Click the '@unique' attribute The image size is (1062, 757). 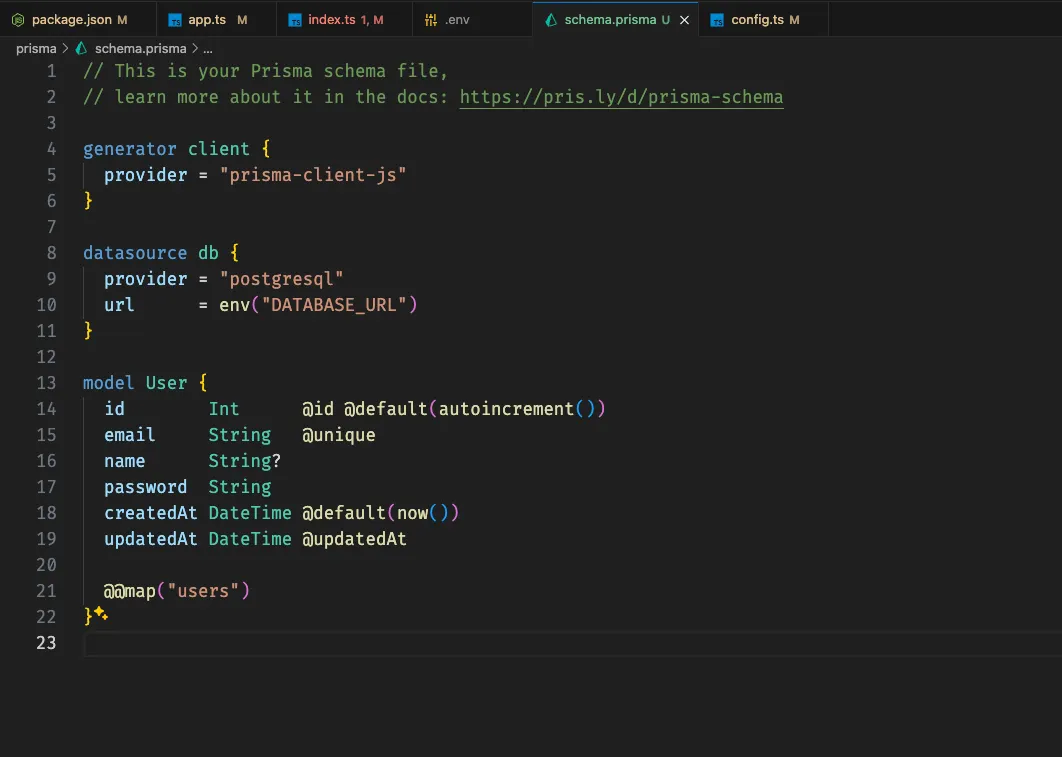point(338,435)
